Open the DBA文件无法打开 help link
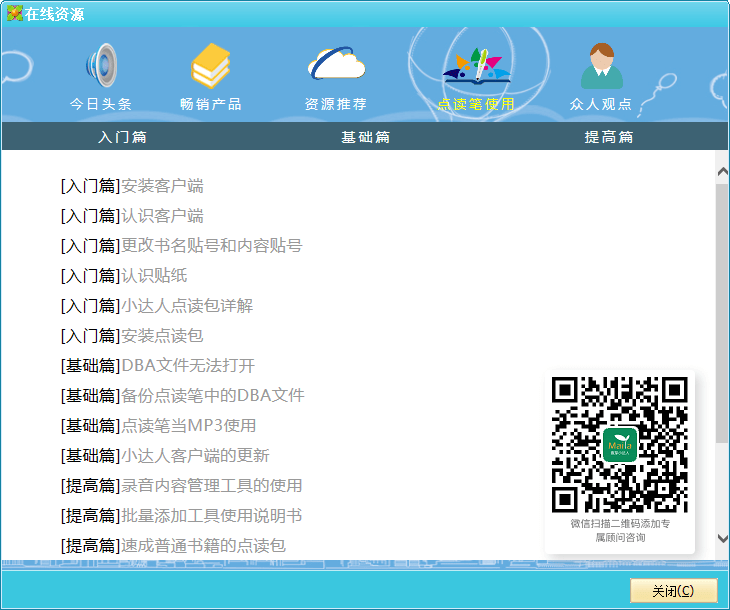This screenshot has width=730, height=610. (188, 366)
